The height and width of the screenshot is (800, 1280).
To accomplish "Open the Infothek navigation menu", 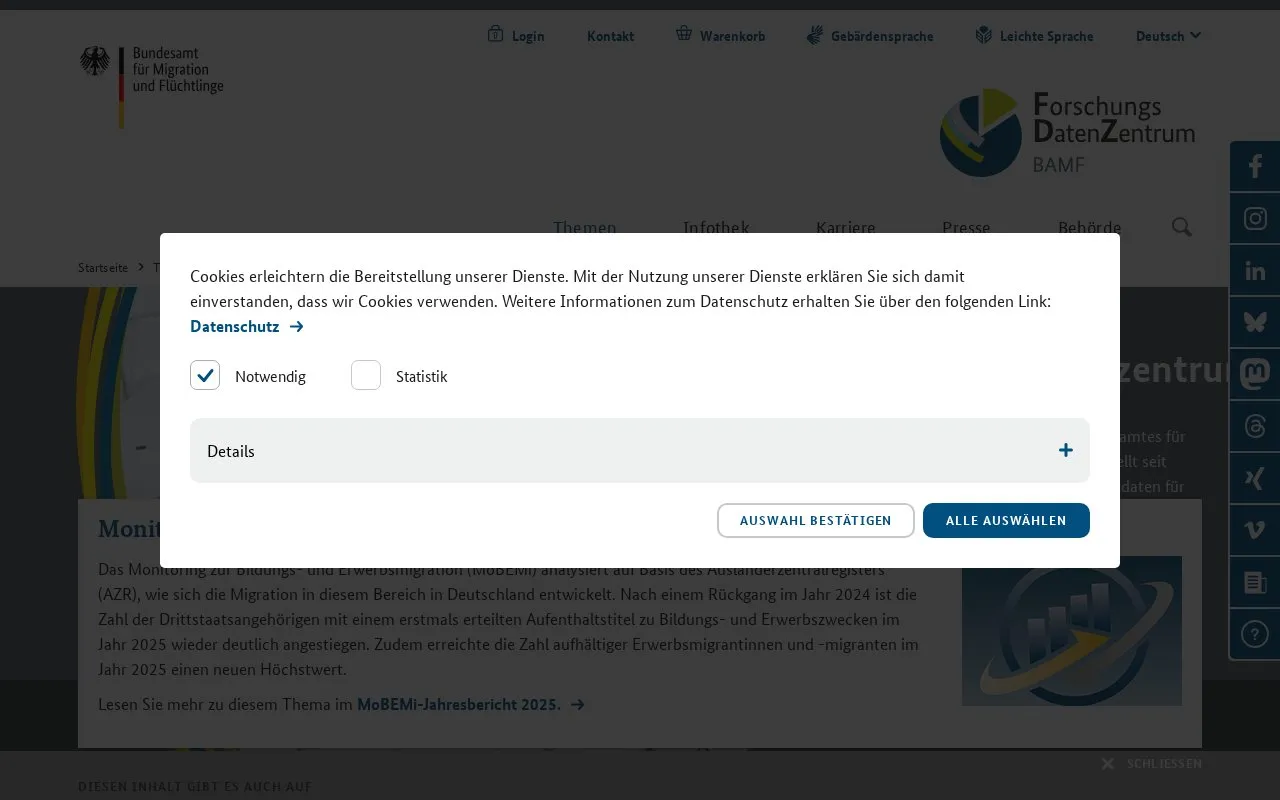I will (716, 227).
